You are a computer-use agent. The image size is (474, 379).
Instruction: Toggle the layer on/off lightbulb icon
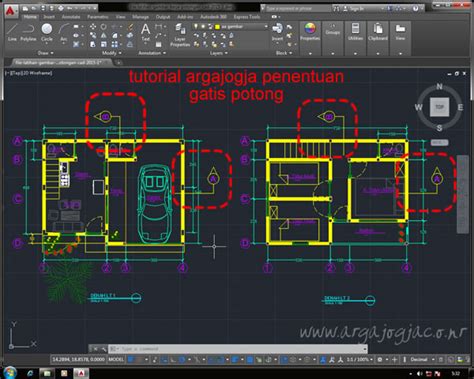pyautogui.click(x=196, y=26)
